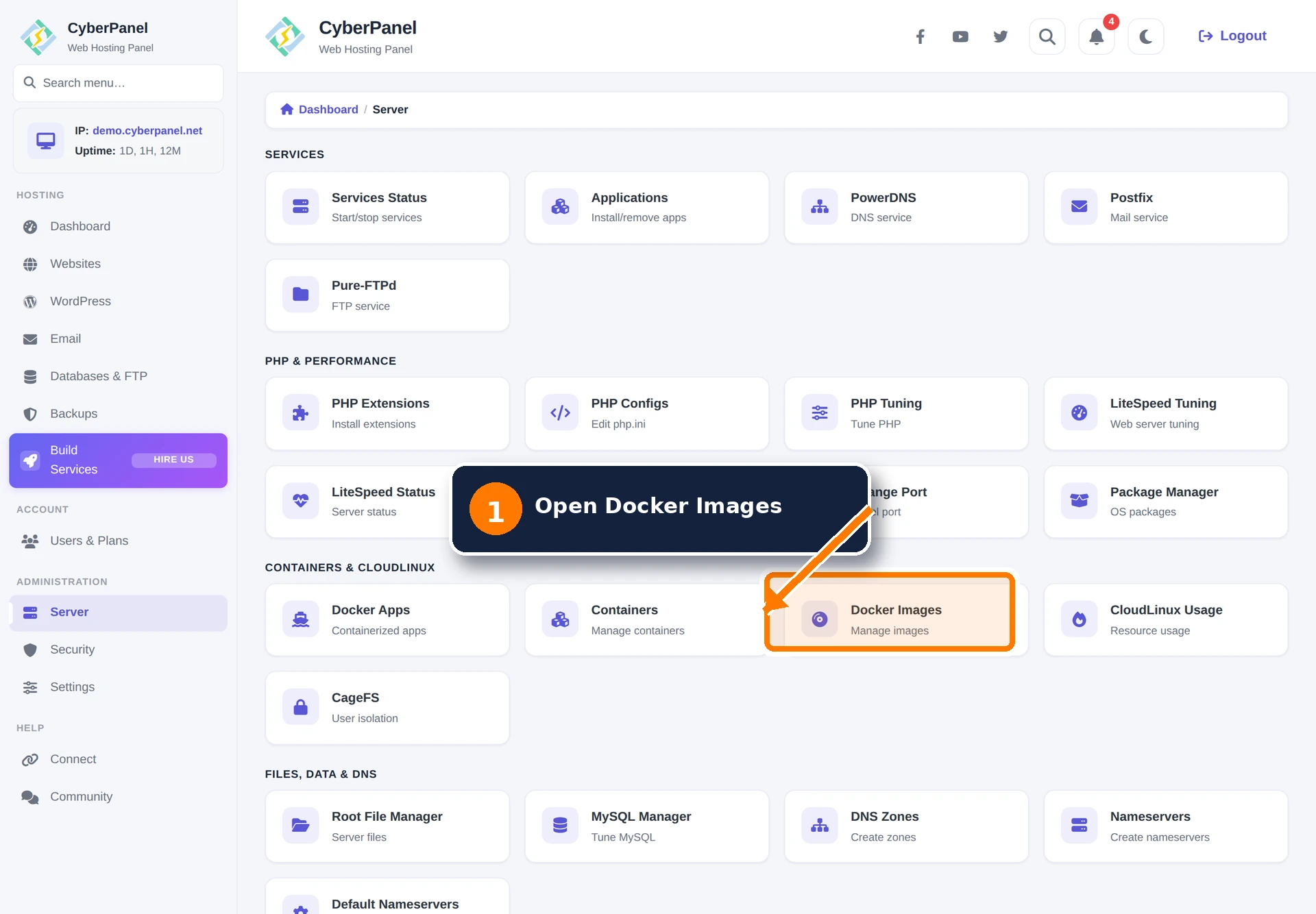Open the PHP Extensions puzzle icon
The width and height of the screenshot is (1316, 914).
301,413
